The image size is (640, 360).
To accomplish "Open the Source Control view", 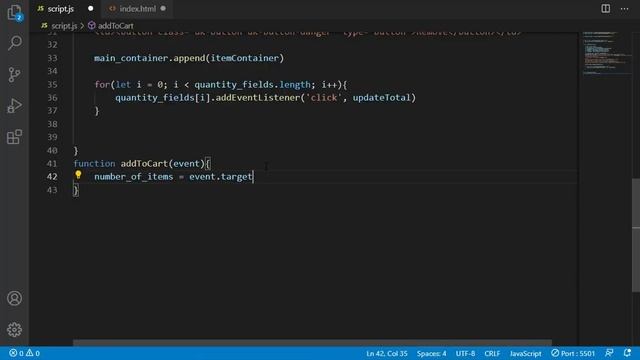I will [14, 74].
